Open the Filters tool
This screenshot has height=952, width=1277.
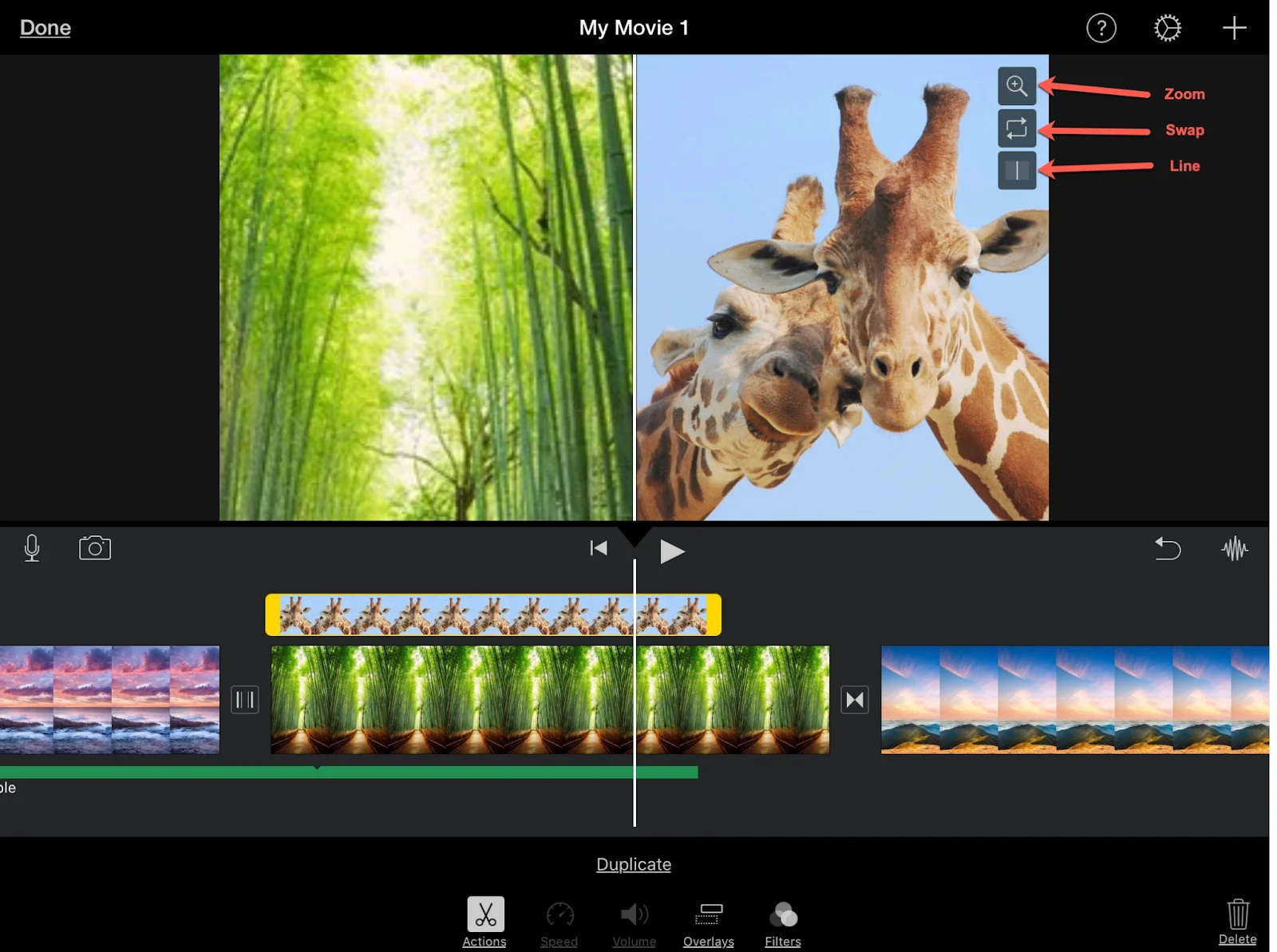pos(781,914)
